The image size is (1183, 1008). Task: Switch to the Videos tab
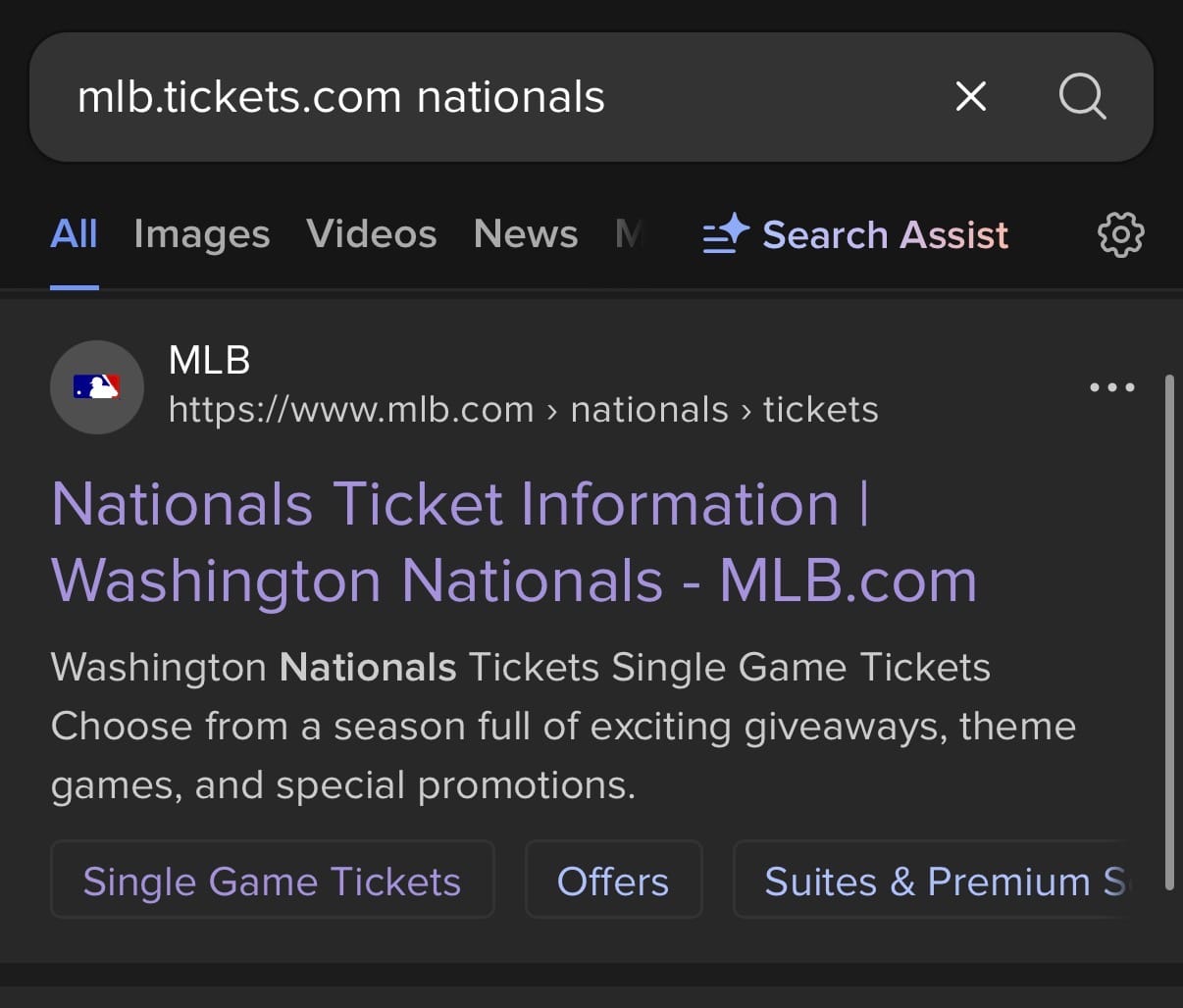[x=371, y=234]
